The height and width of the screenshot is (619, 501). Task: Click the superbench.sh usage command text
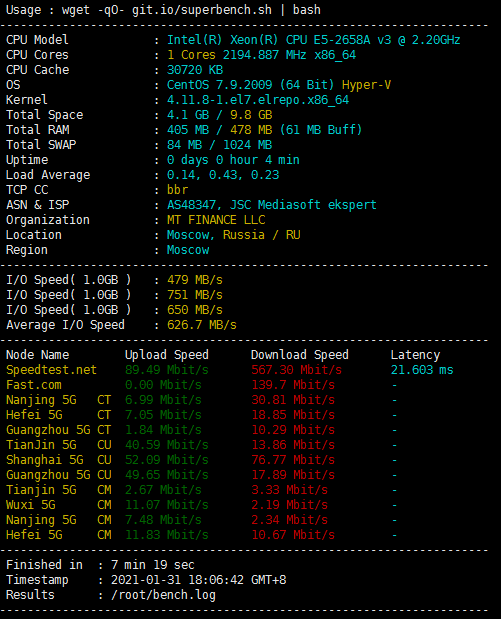(191, 10)
